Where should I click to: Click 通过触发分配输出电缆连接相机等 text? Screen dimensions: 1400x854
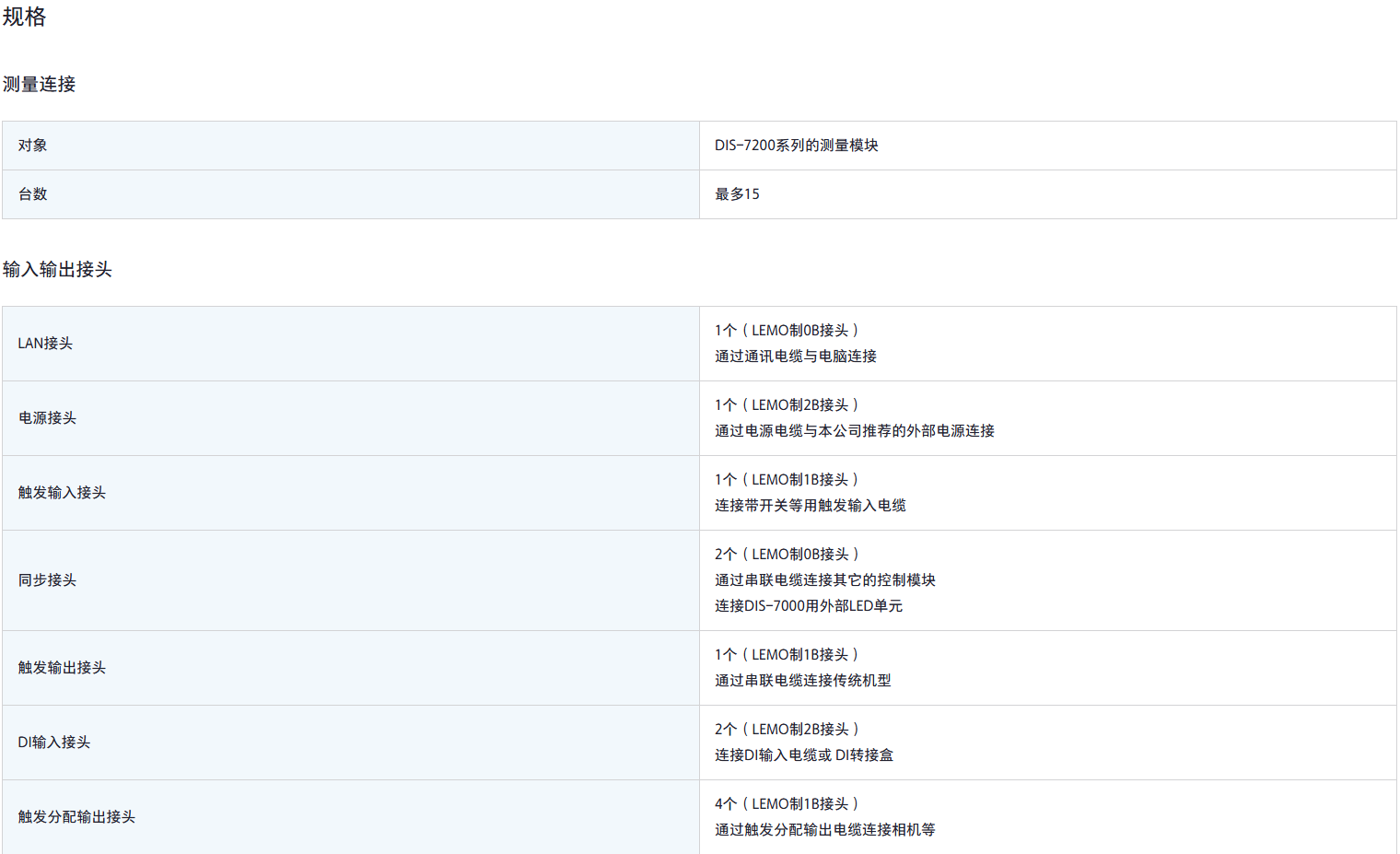pos(825,830)
